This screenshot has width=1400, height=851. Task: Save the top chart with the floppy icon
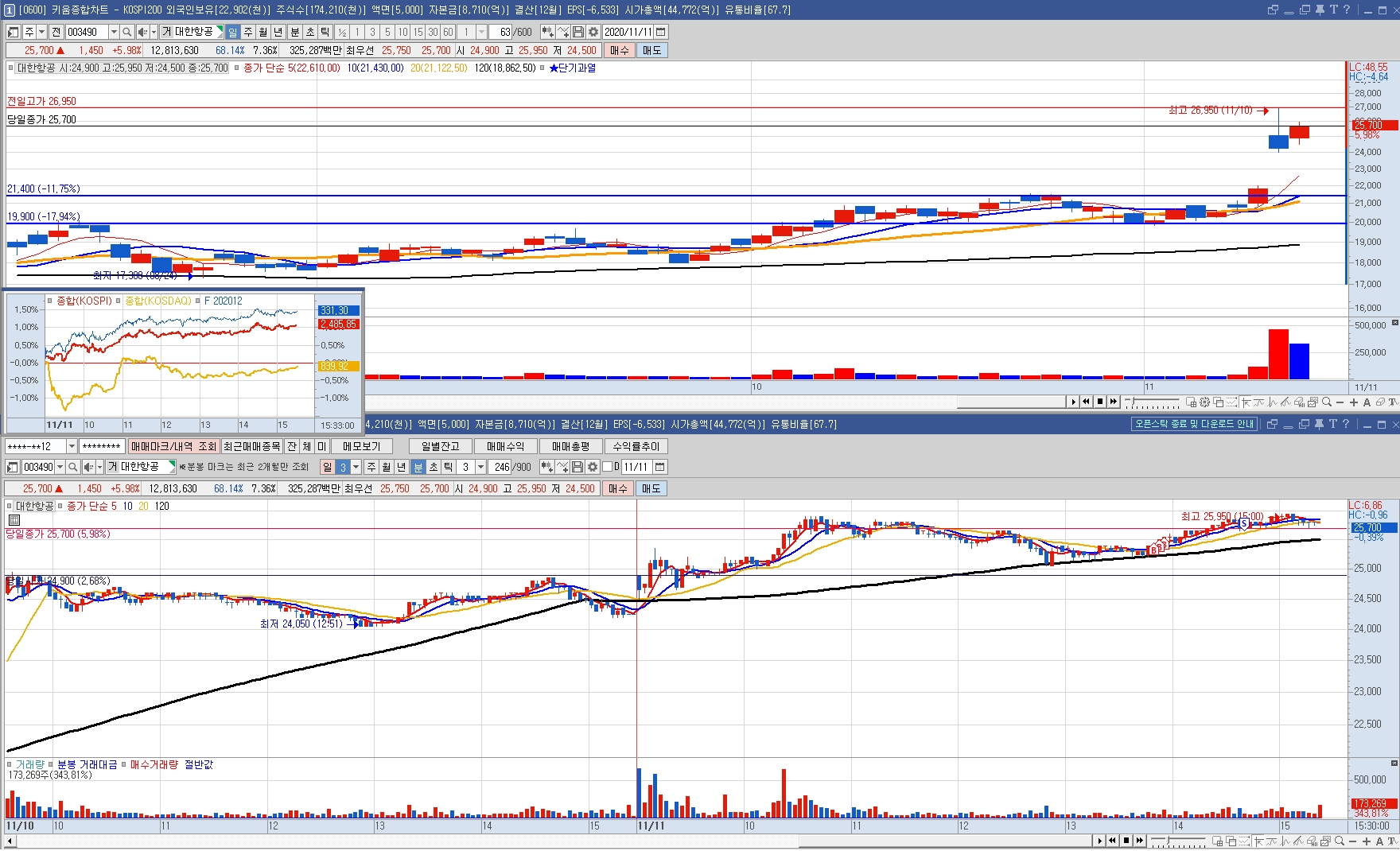(578, 32)
